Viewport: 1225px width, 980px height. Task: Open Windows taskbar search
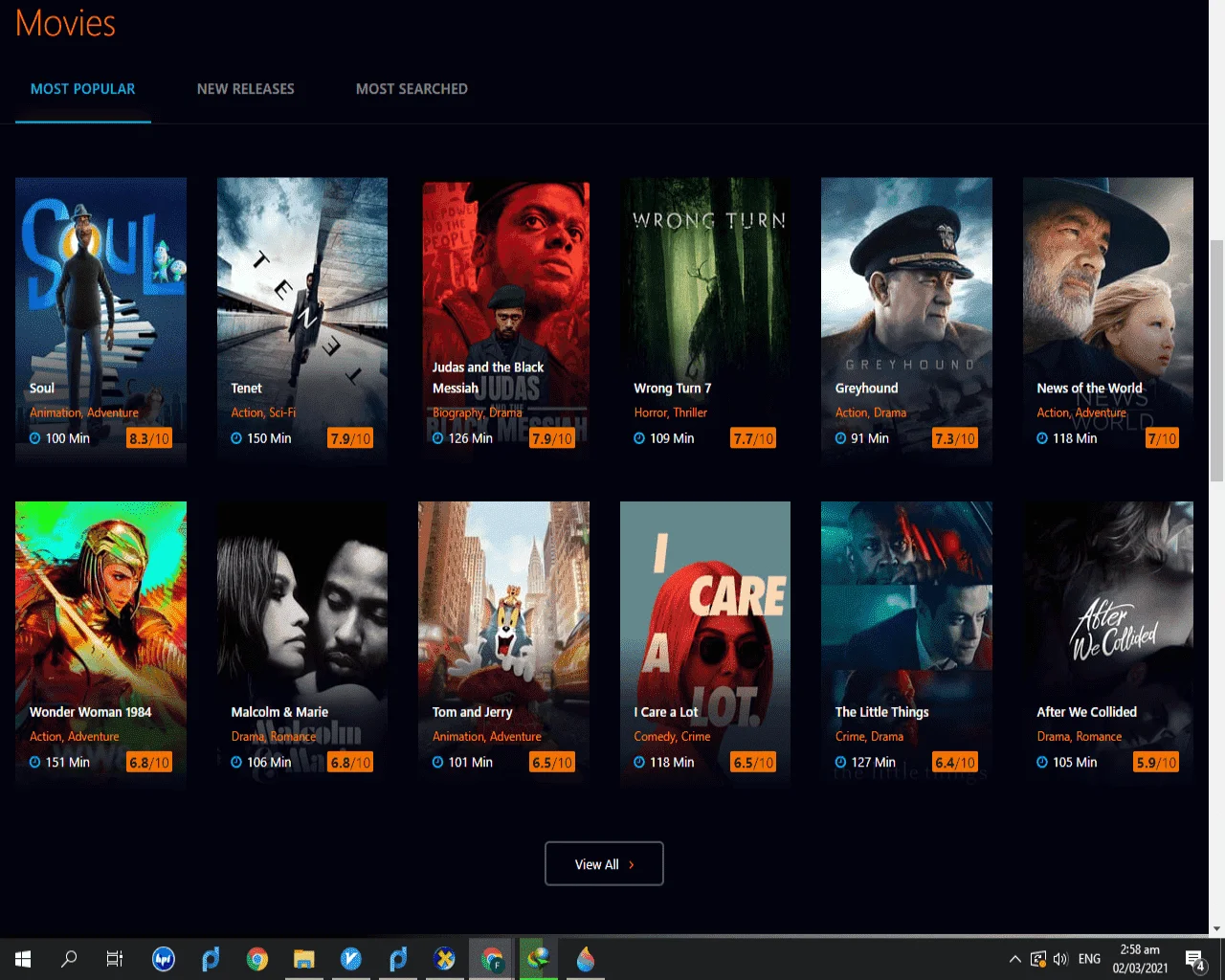tap(69, 959)
